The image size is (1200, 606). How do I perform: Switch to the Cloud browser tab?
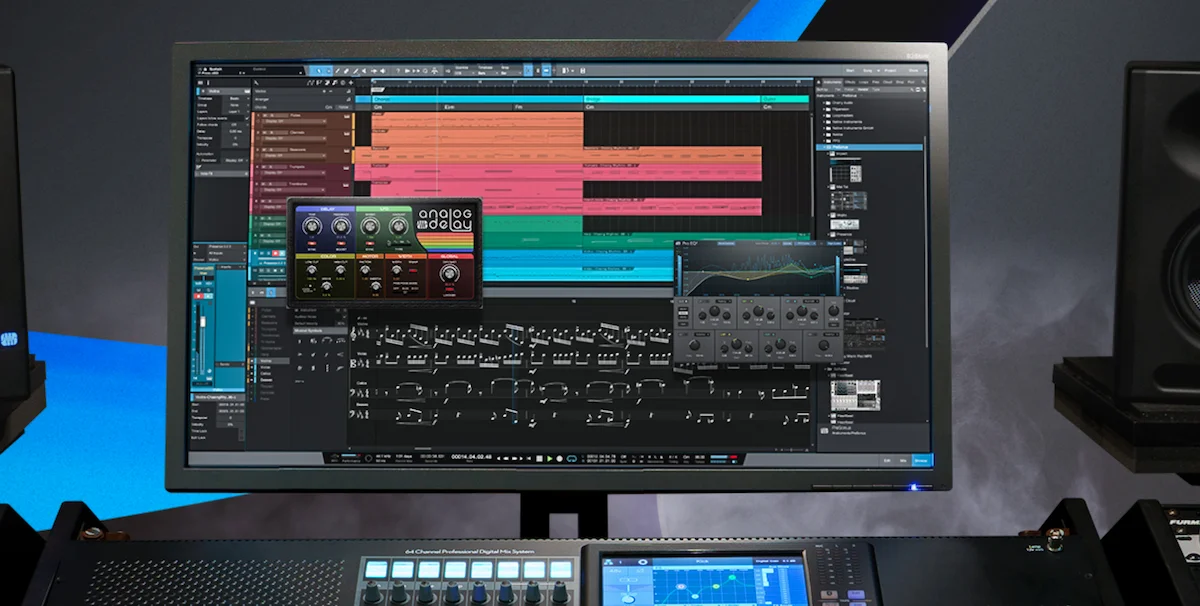coord(887,82)
